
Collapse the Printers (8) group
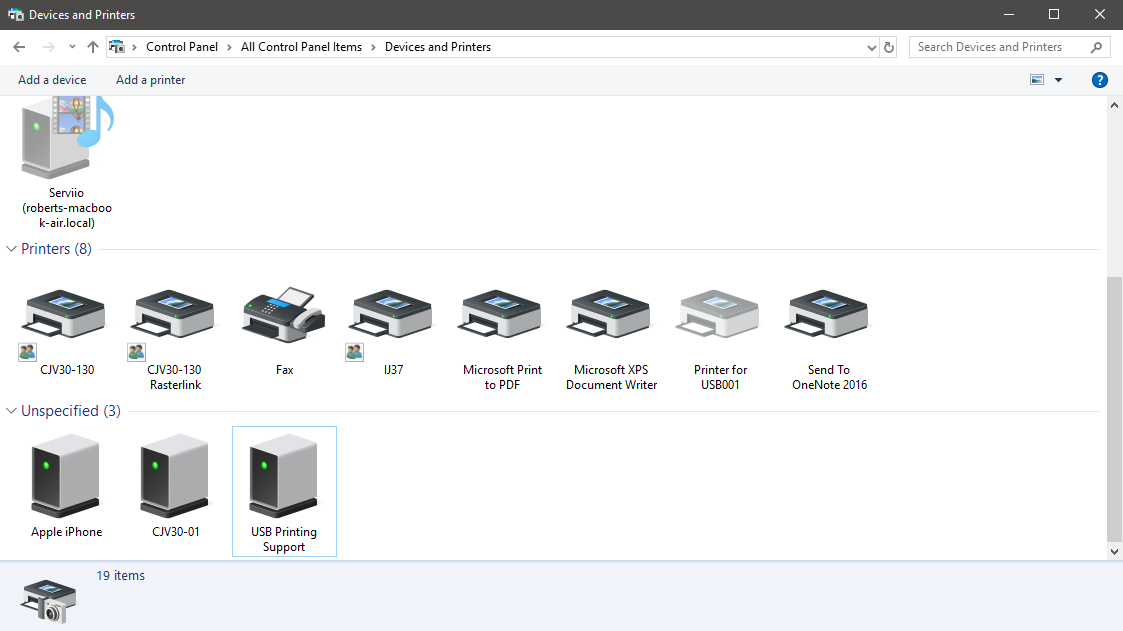pos(11,249)
